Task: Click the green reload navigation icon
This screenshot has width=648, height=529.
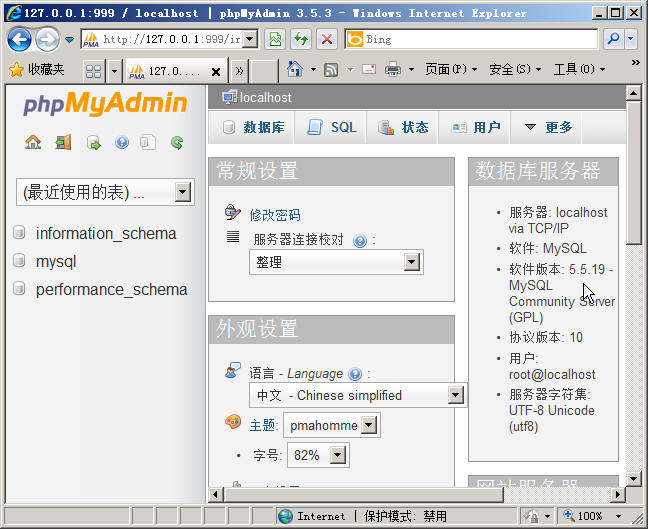Action: [x=177, y=143]
